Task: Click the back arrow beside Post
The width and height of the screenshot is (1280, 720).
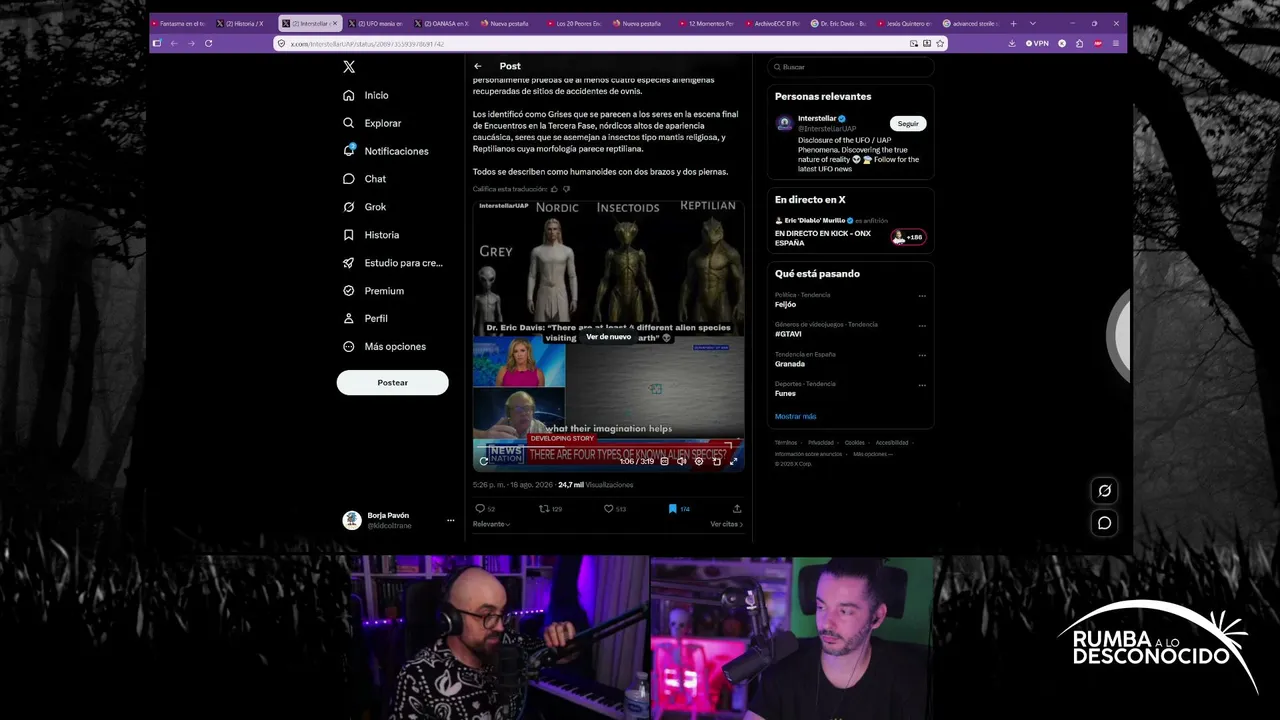Action: (478, 66)
